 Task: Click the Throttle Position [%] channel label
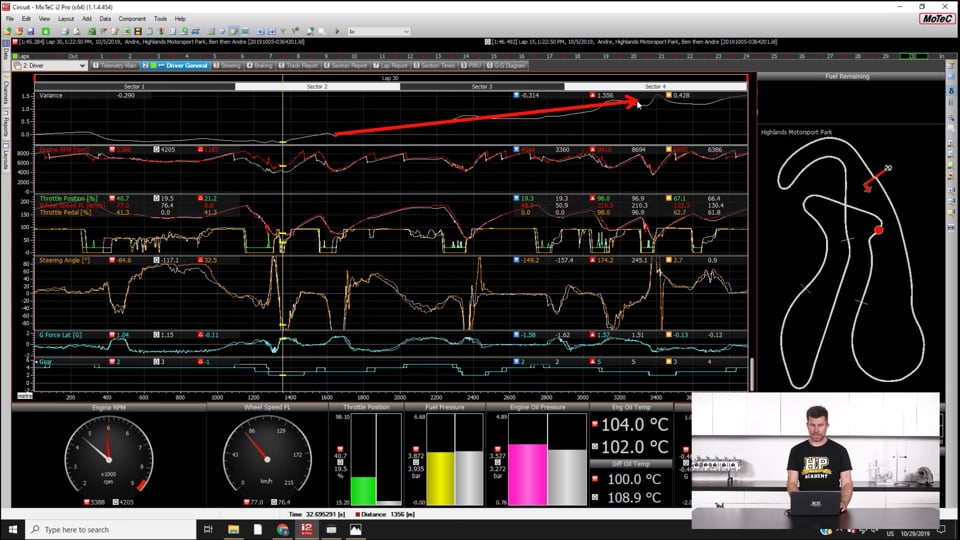point(69,198)
